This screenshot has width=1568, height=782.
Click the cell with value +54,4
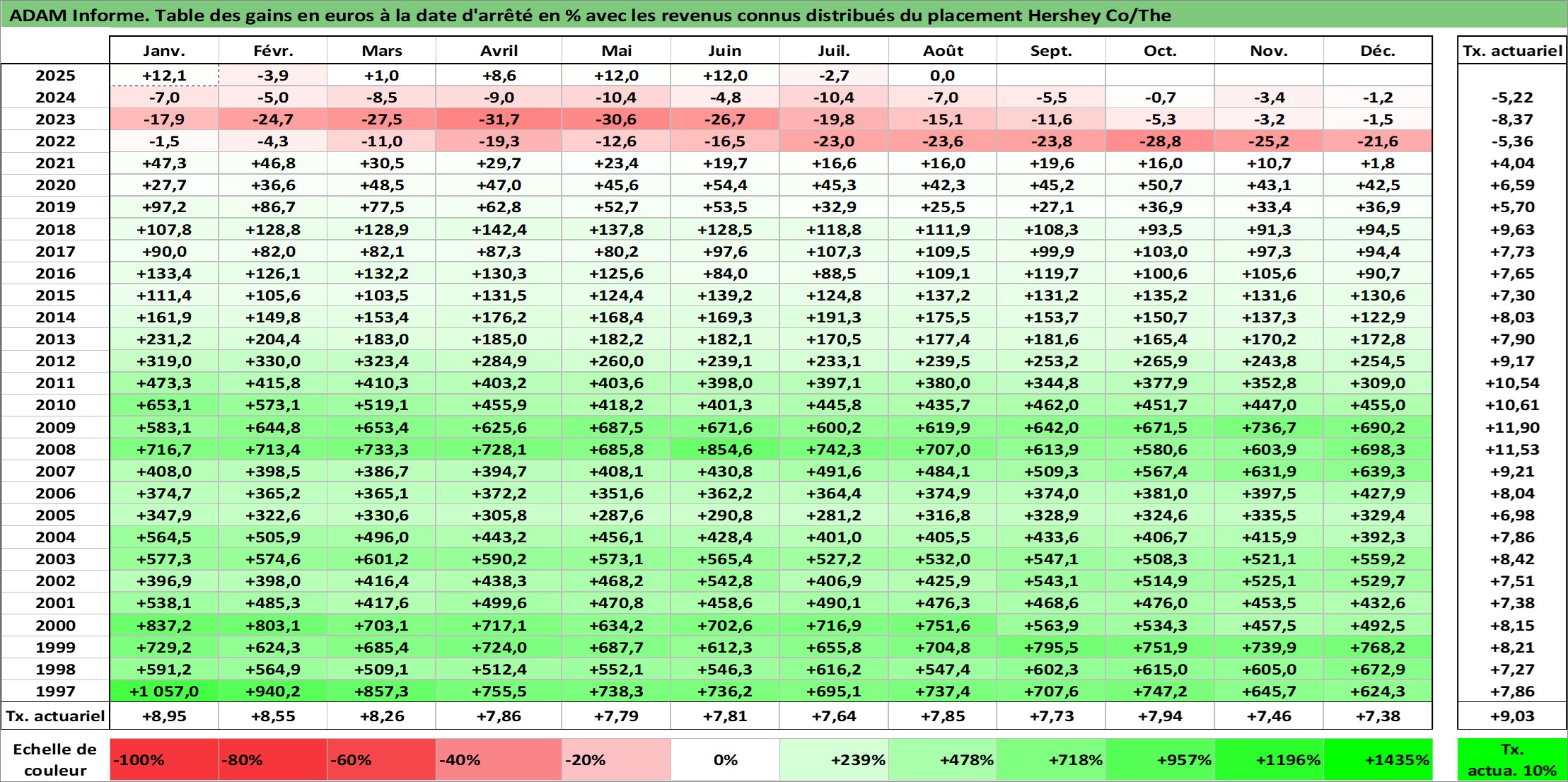coord(725,185)
